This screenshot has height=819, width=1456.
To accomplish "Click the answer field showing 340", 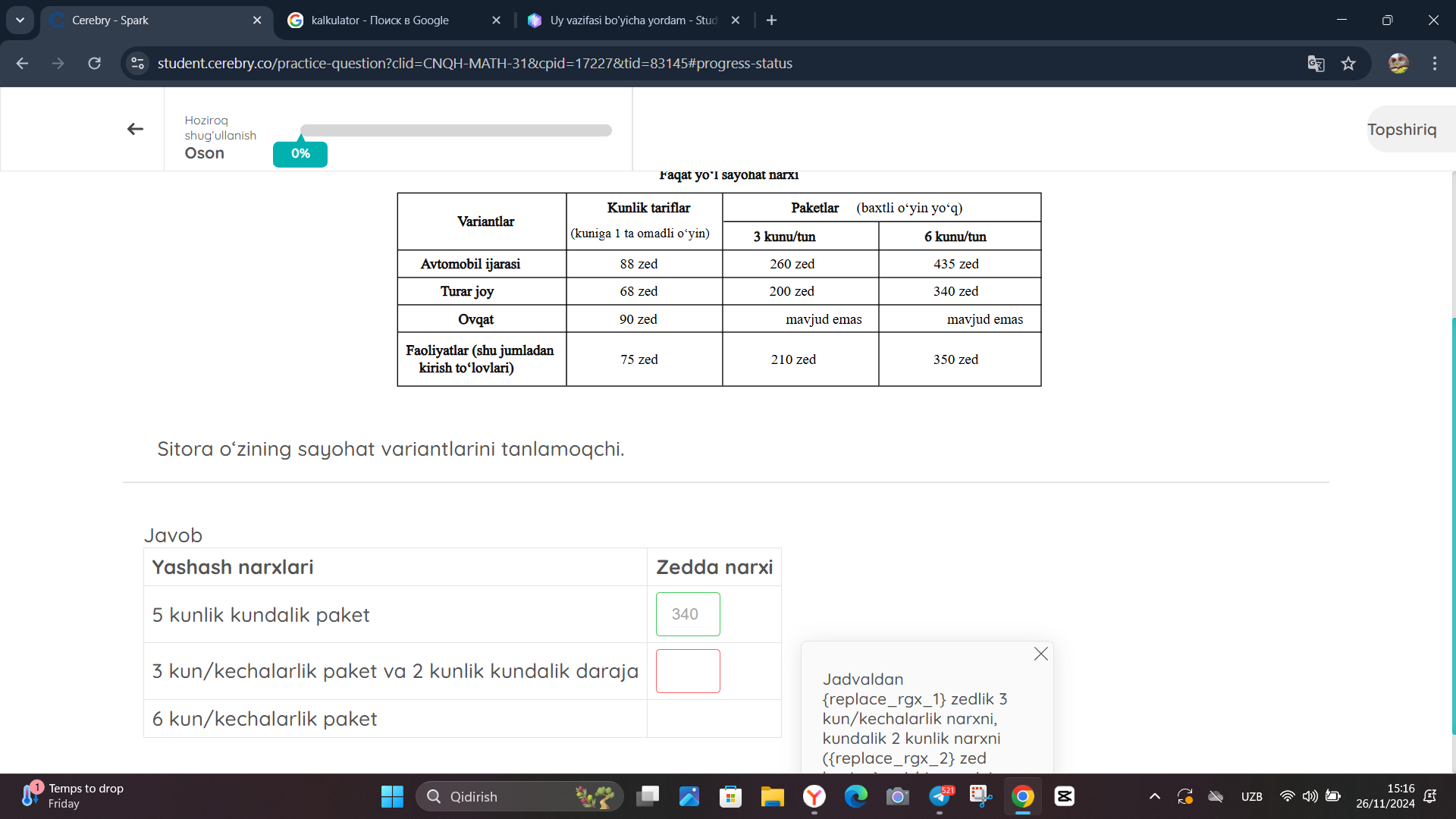I will point(688,614).
